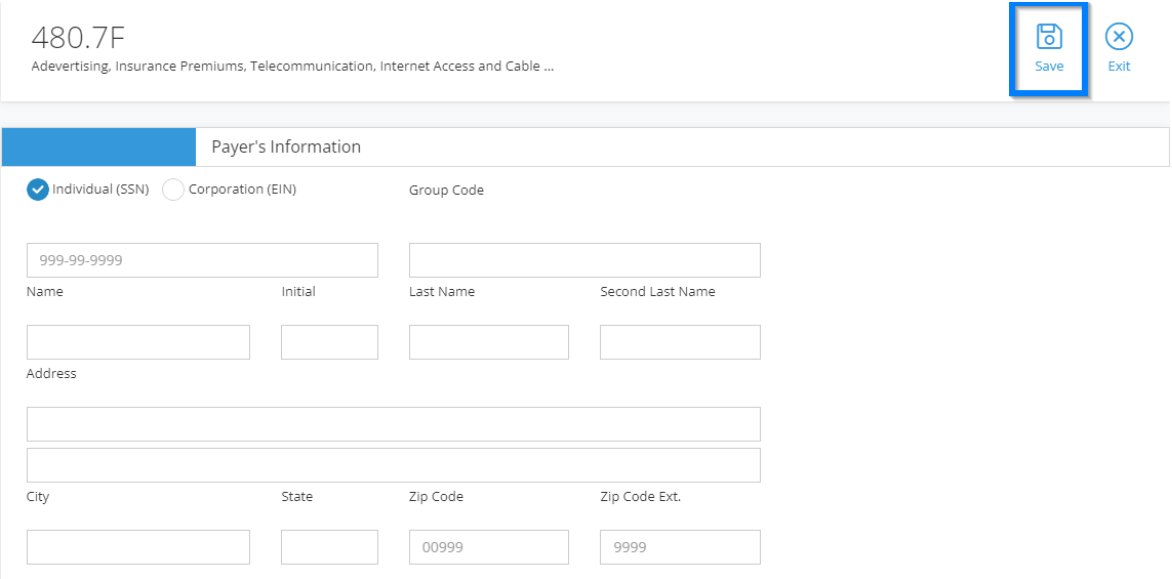
Task: Click the Second Last Name field
Action: [680, 342]
